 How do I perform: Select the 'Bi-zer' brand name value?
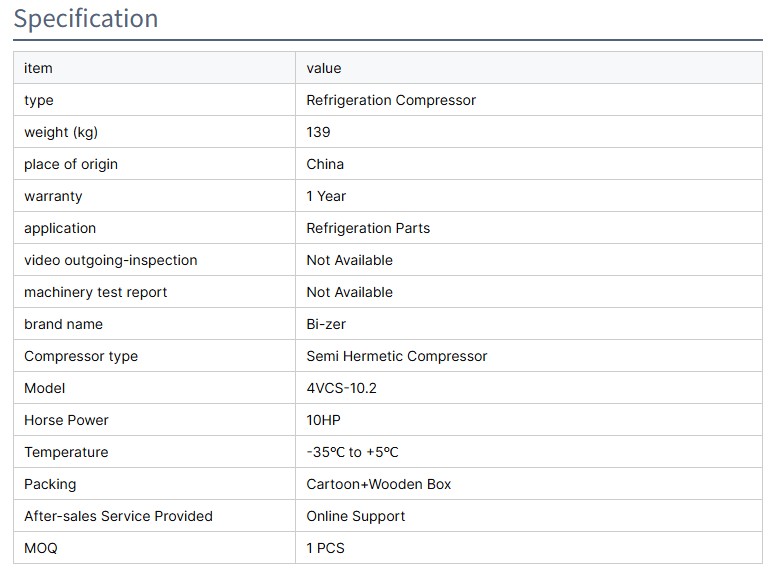pyautogui.click(x=328, y=324)
